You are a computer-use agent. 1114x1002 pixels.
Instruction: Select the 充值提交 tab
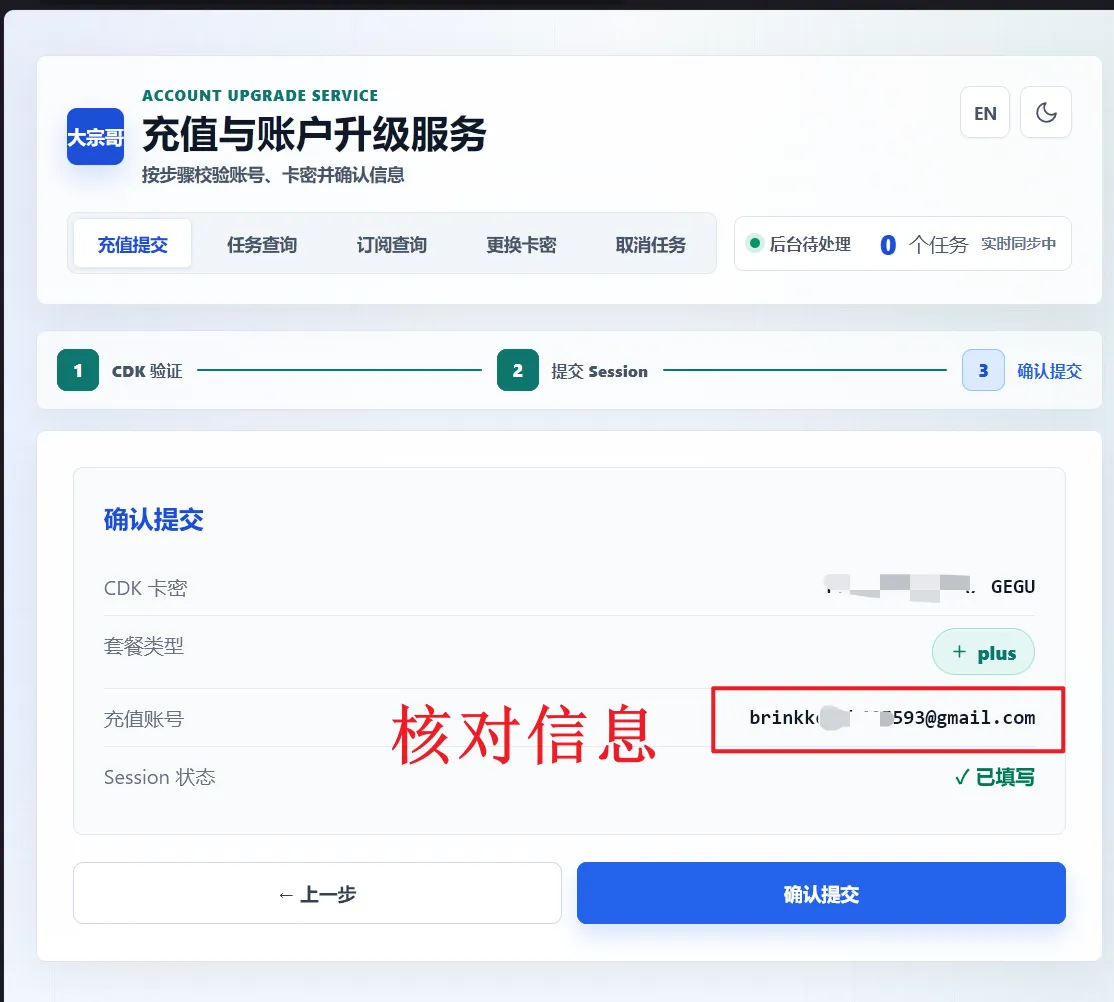pyautogui.click(x=132, y=244)
